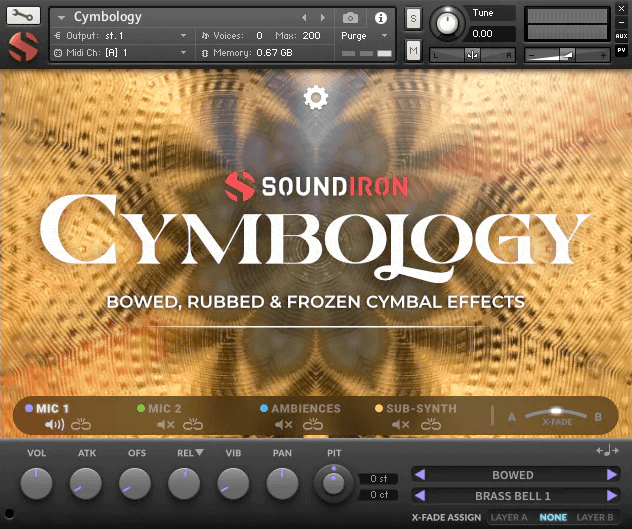Click the Max voices 200 value
632x529 pixels.
(312, 36)
